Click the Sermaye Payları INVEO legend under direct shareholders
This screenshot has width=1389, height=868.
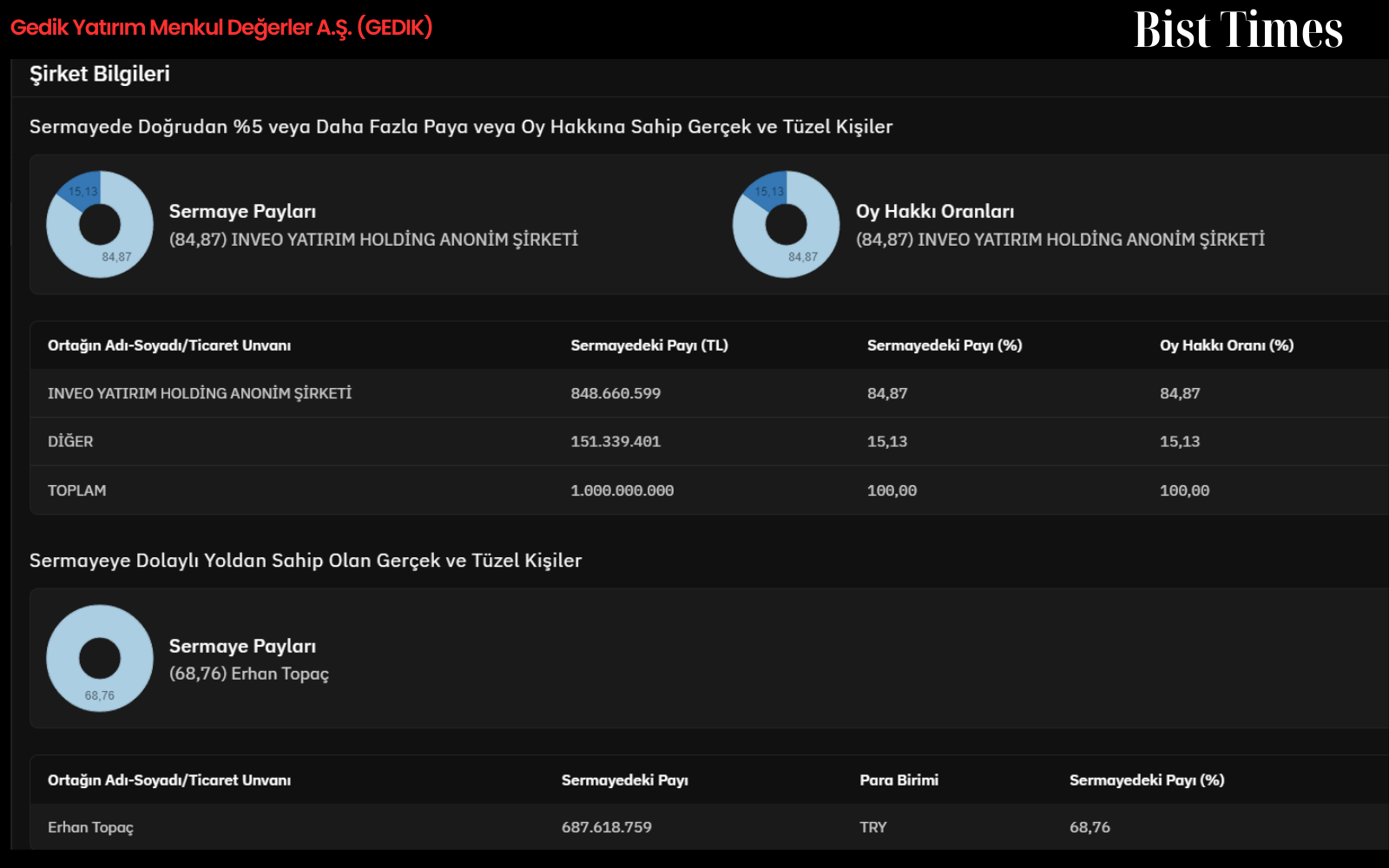click(x=373, y=240)
